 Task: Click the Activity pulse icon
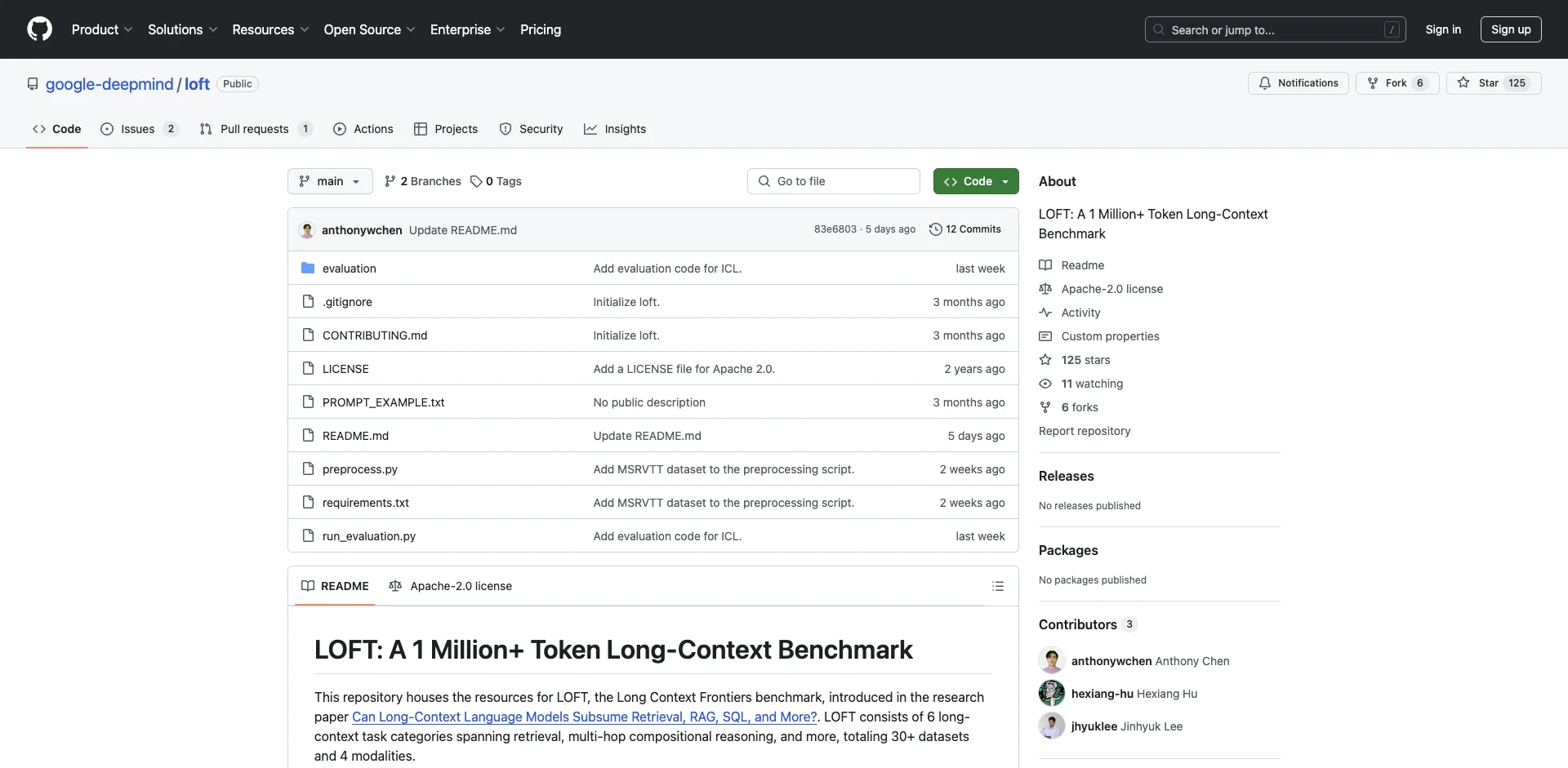pyautogui.click(x=1045, y=313)
